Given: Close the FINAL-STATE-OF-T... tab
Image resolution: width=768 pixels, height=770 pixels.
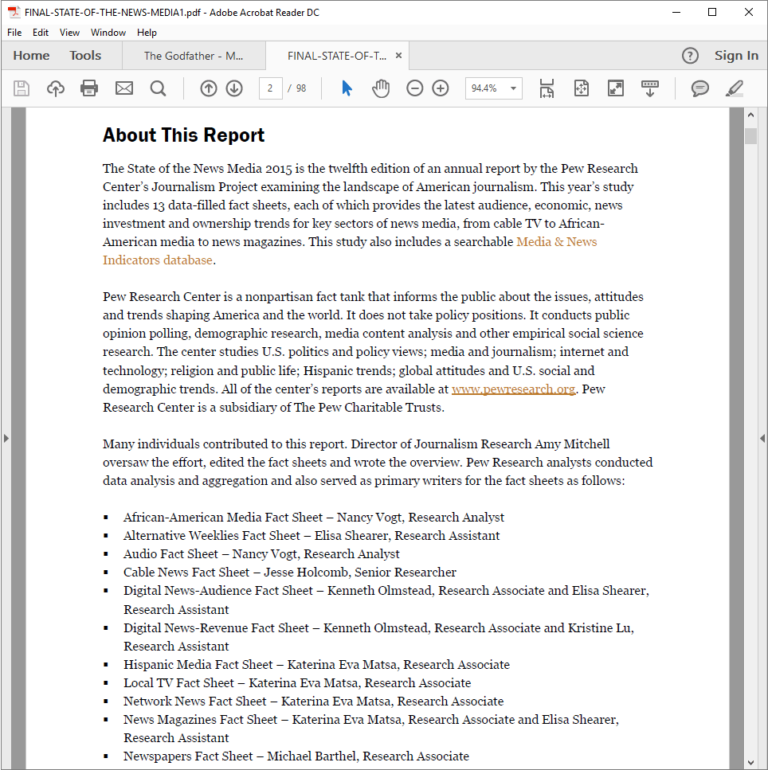Looking at the screenshot, I should (399, 55).
